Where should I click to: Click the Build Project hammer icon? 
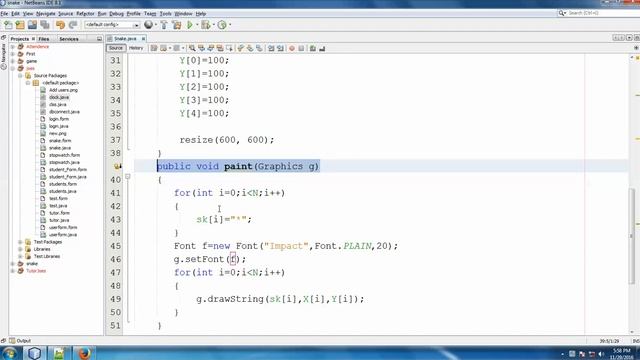click(x=164, y=25)
